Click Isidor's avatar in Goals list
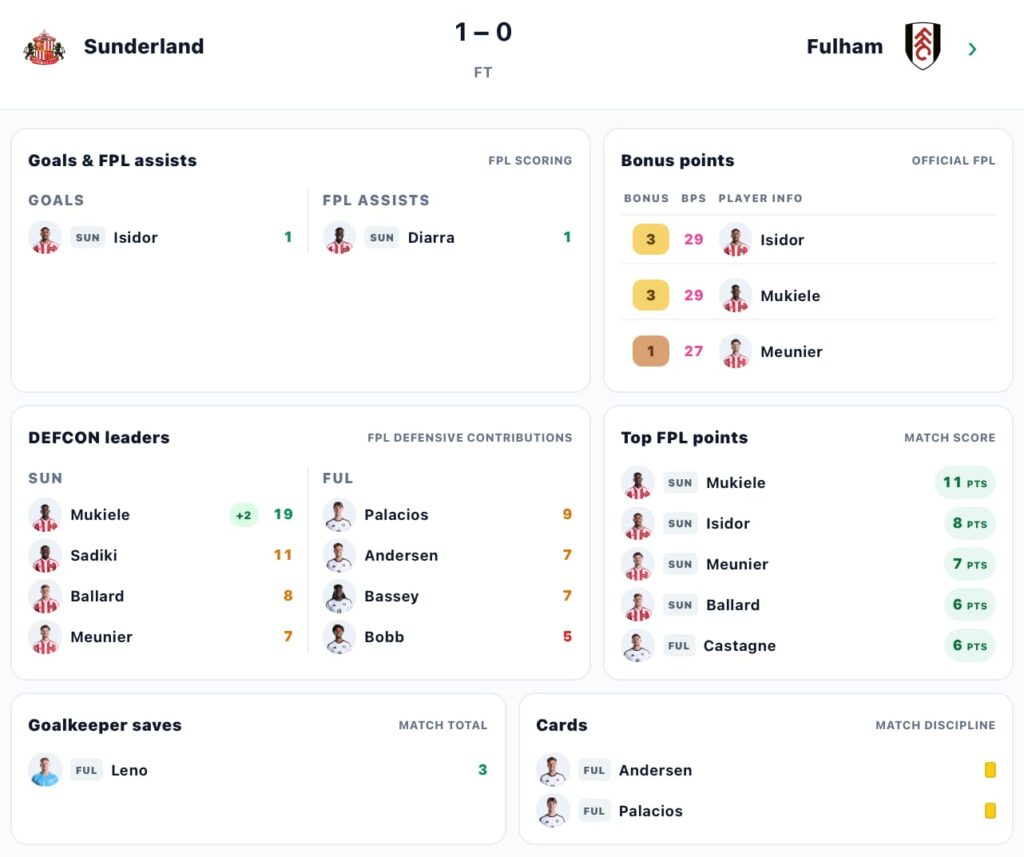This screenshot has height=857, width=1024. [45, 237]
